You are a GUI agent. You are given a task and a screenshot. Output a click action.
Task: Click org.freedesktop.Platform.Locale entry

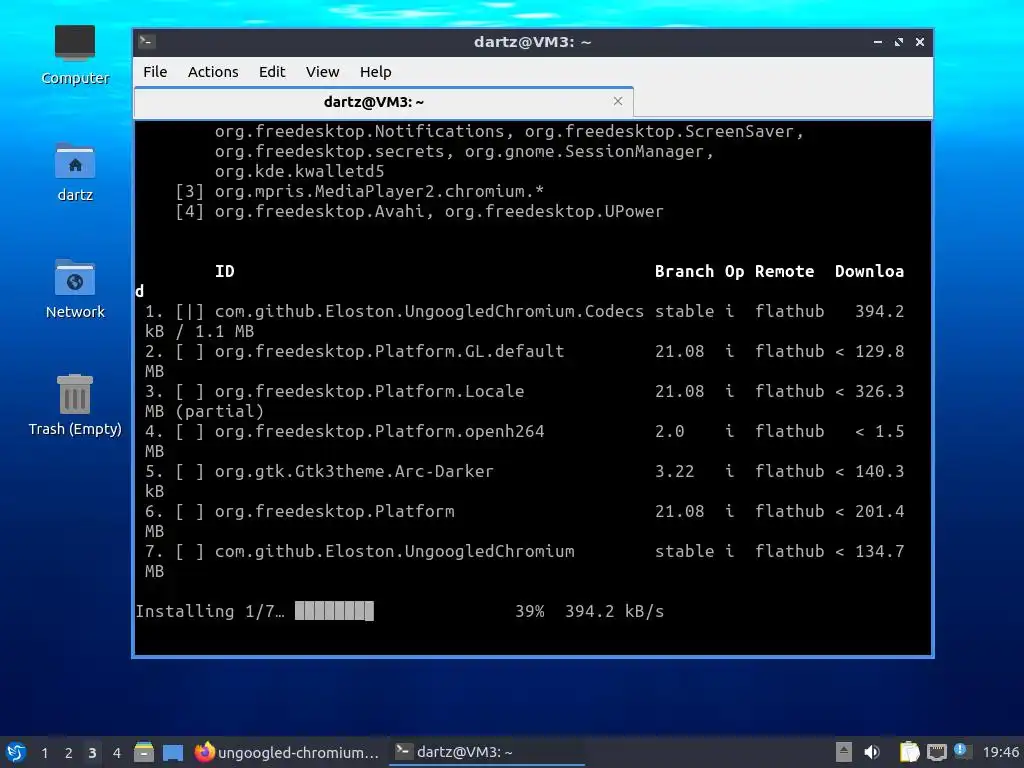pos(370,391)
